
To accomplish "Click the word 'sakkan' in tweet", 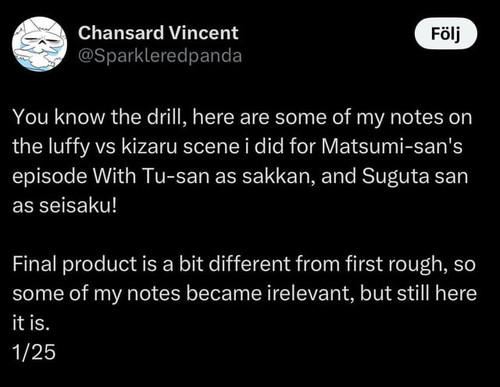I will [x=279, y=176].
